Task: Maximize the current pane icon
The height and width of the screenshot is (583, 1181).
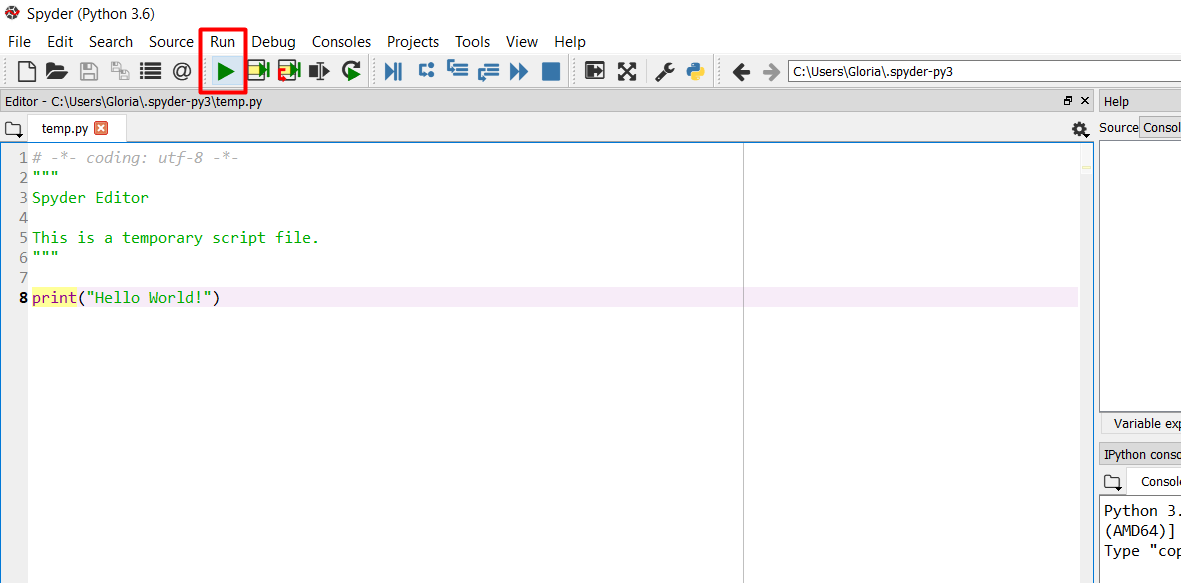Action: (595, 71)
